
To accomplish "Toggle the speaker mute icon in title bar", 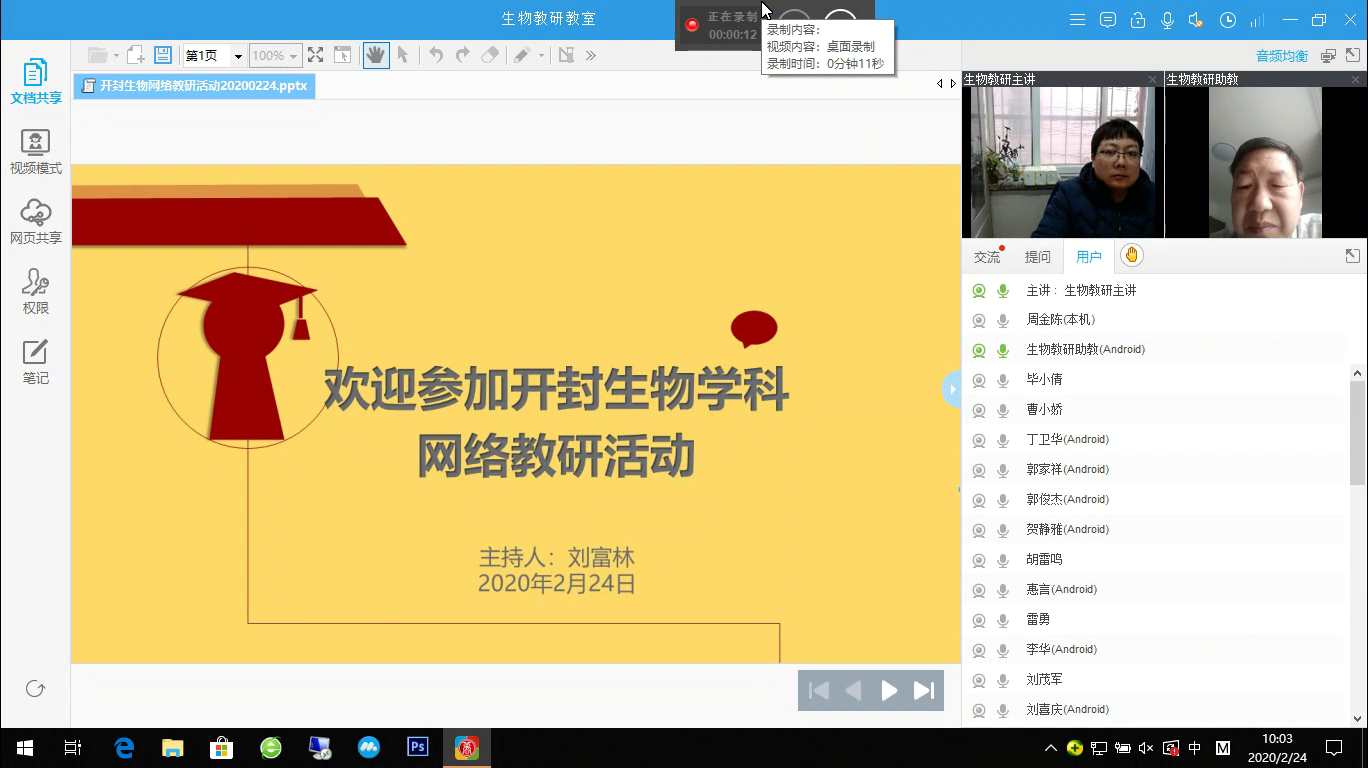I will click(1196, 20).
